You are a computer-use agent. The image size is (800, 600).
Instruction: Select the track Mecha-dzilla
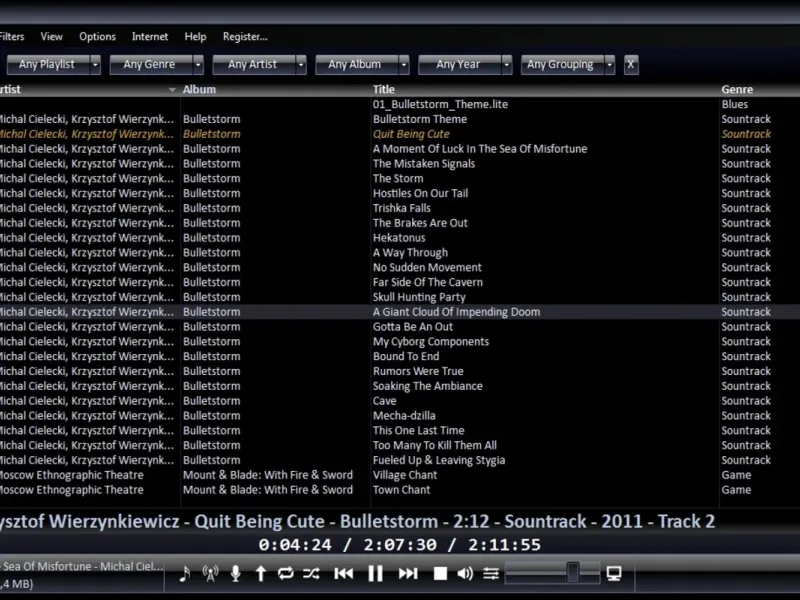tap(404, 415)
